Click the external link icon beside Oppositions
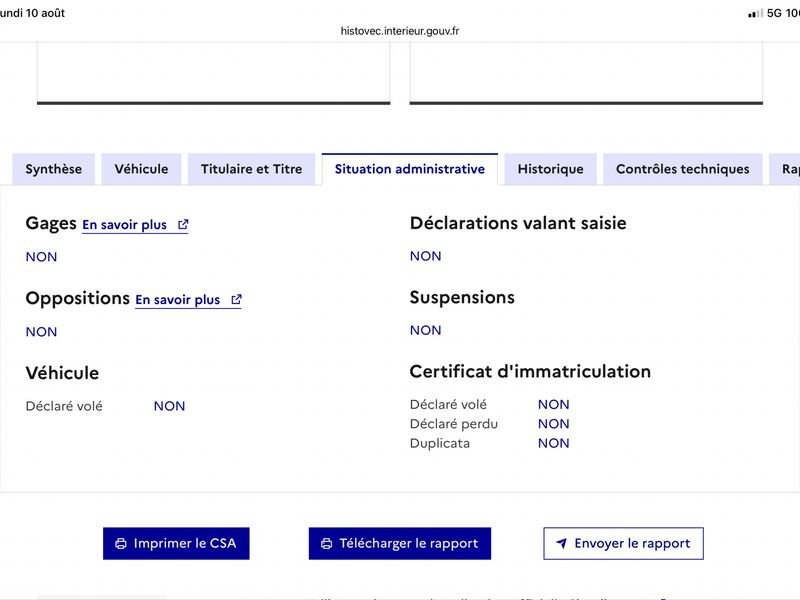The height and width of the screenshot is (600, 800). (x=236, y=299)
